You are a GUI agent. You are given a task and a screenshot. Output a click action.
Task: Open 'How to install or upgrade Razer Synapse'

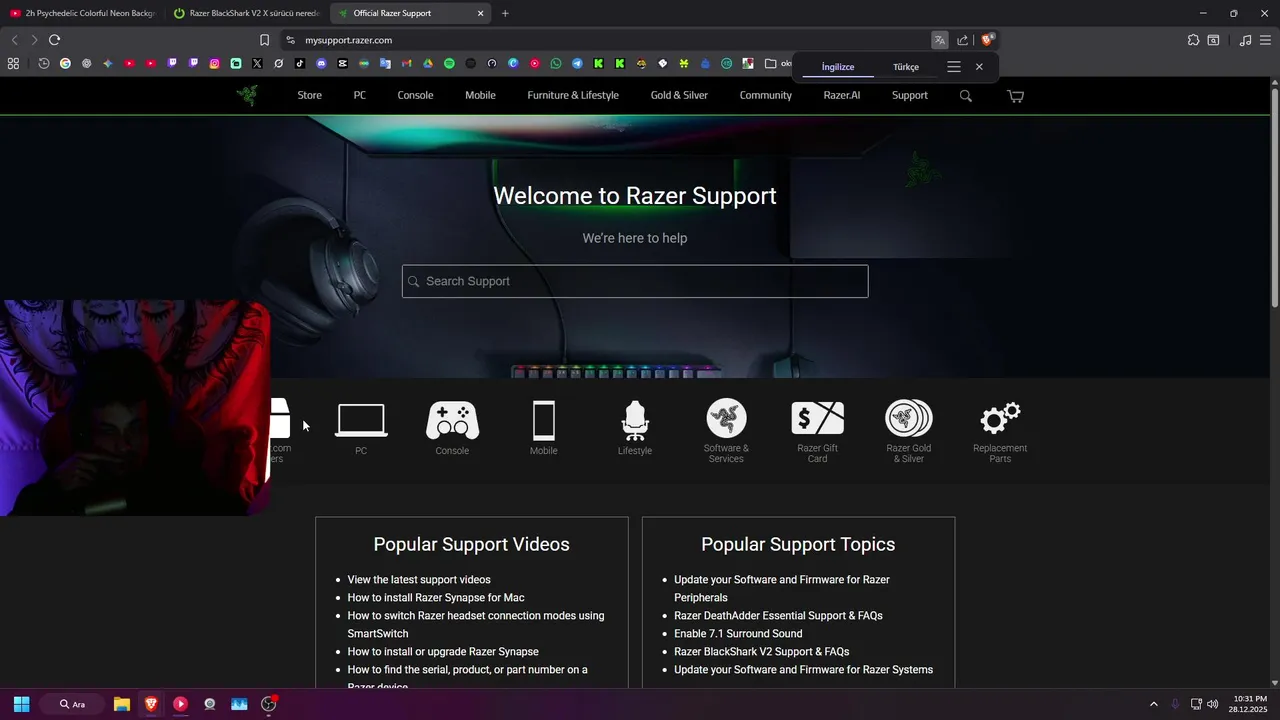coord(443,651)
